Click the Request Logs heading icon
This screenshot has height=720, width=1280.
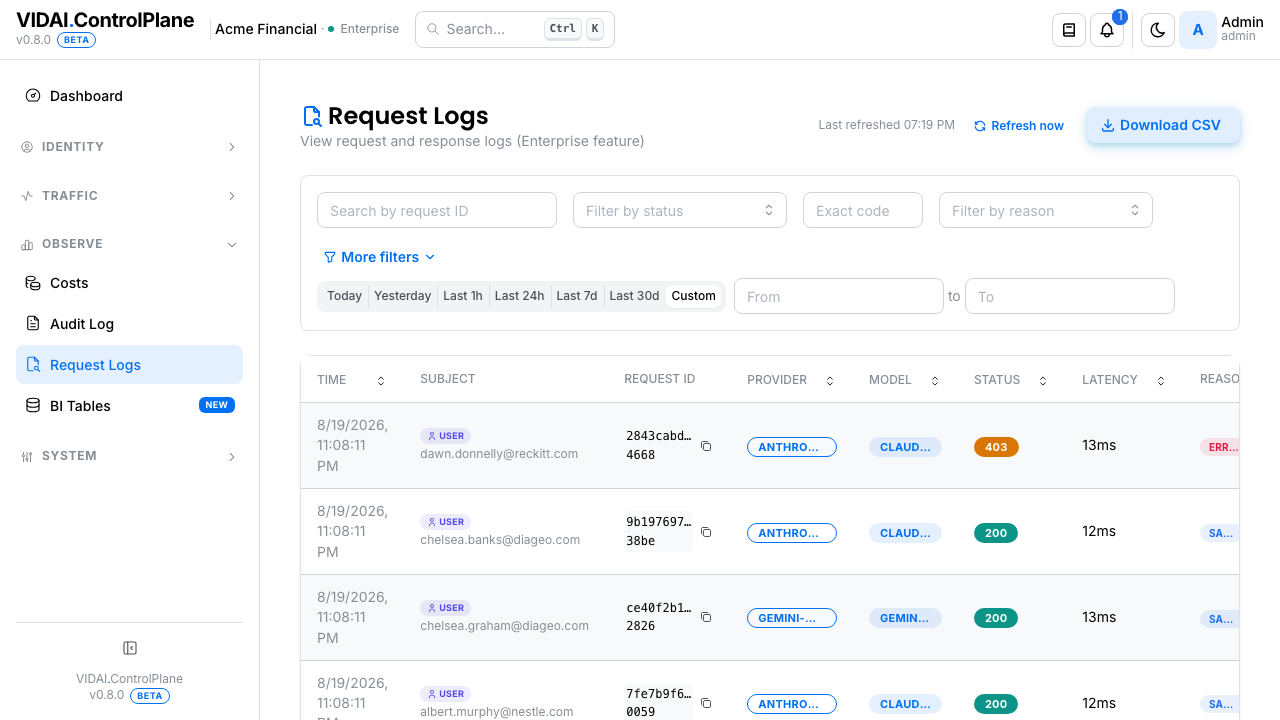tap(312, 116)
